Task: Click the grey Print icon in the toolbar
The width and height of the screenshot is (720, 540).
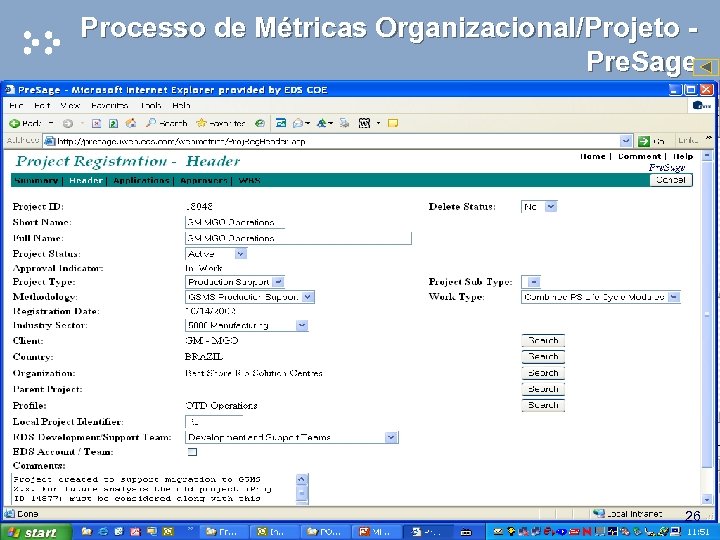Action: pos(344,123)
